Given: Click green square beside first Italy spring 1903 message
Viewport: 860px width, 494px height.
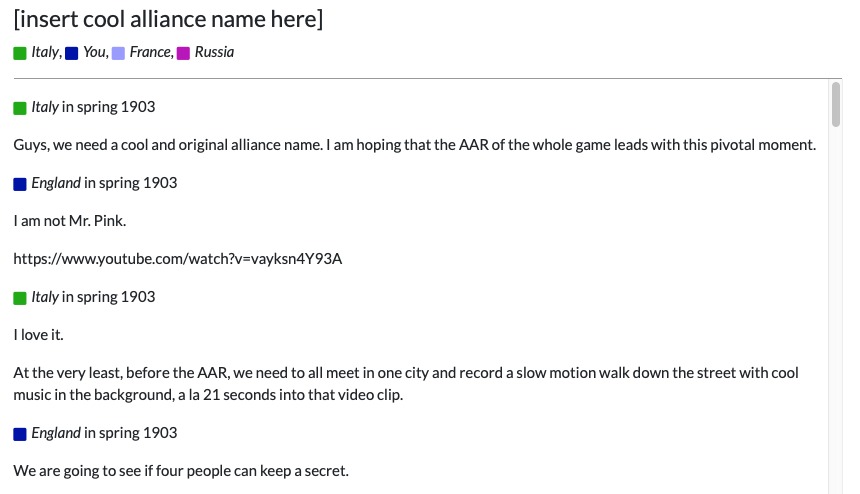Looking at the screenshot, I should click(x=20, y=108).
